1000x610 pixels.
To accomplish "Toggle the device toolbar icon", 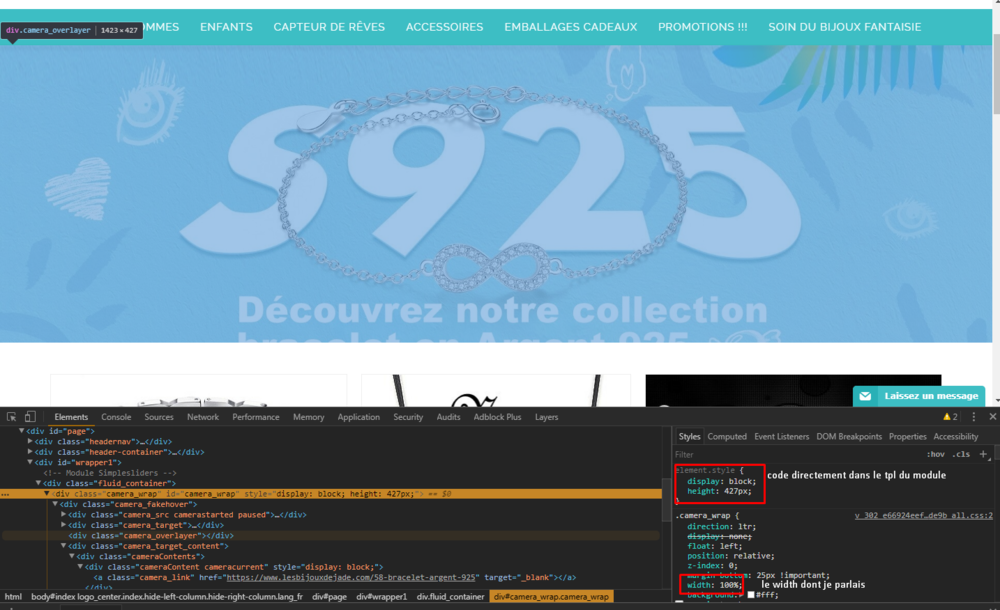I will (x=30, y=417).
